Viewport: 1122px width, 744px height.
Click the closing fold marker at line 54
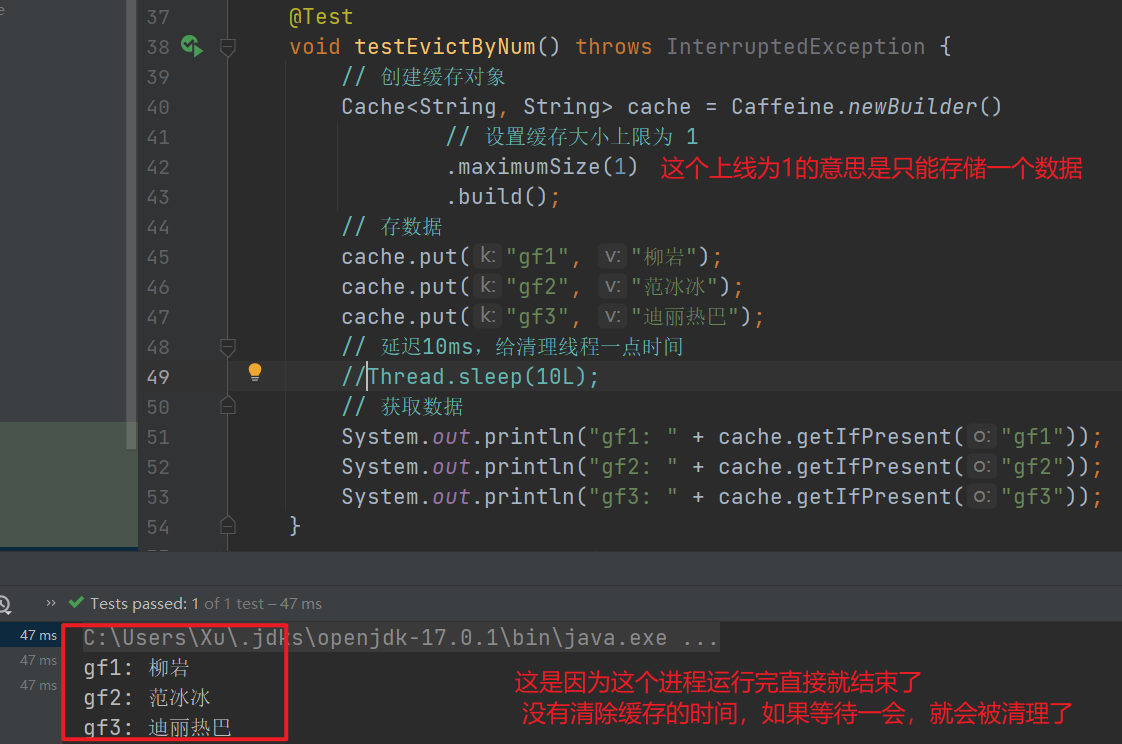coord(228,524)
